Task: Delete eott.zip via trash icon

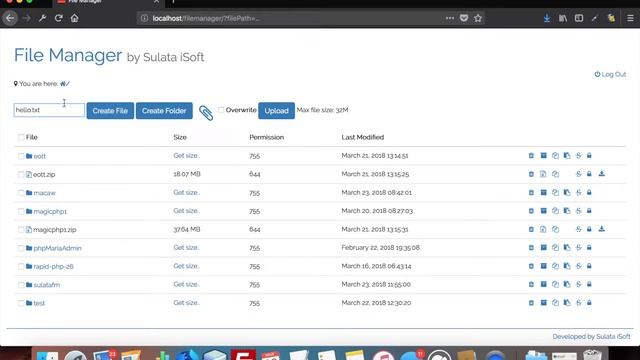Action: point(531,174)
